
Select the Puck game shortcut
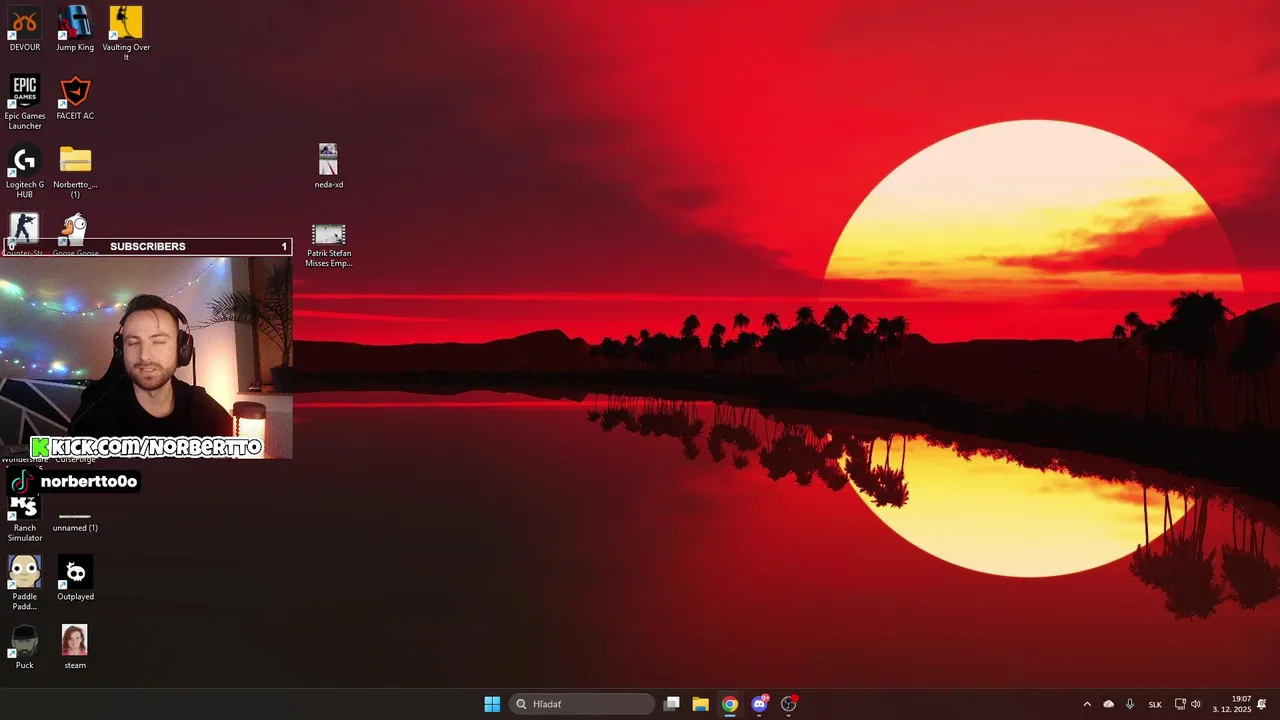click(25, 647)
